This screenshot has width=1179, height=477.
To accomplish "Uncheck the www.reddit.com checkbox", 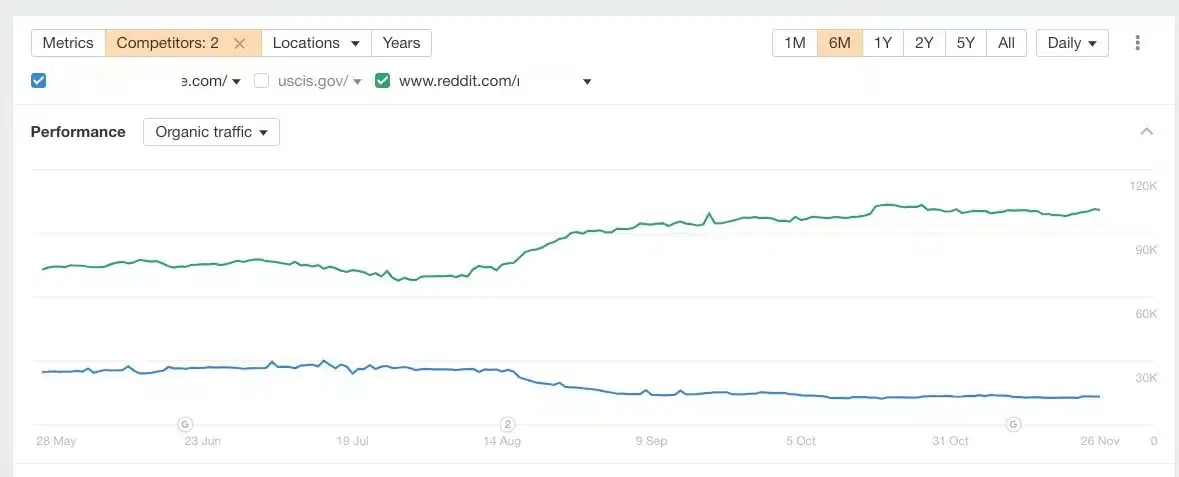I will pyautogui.click(x=382, y=81).
